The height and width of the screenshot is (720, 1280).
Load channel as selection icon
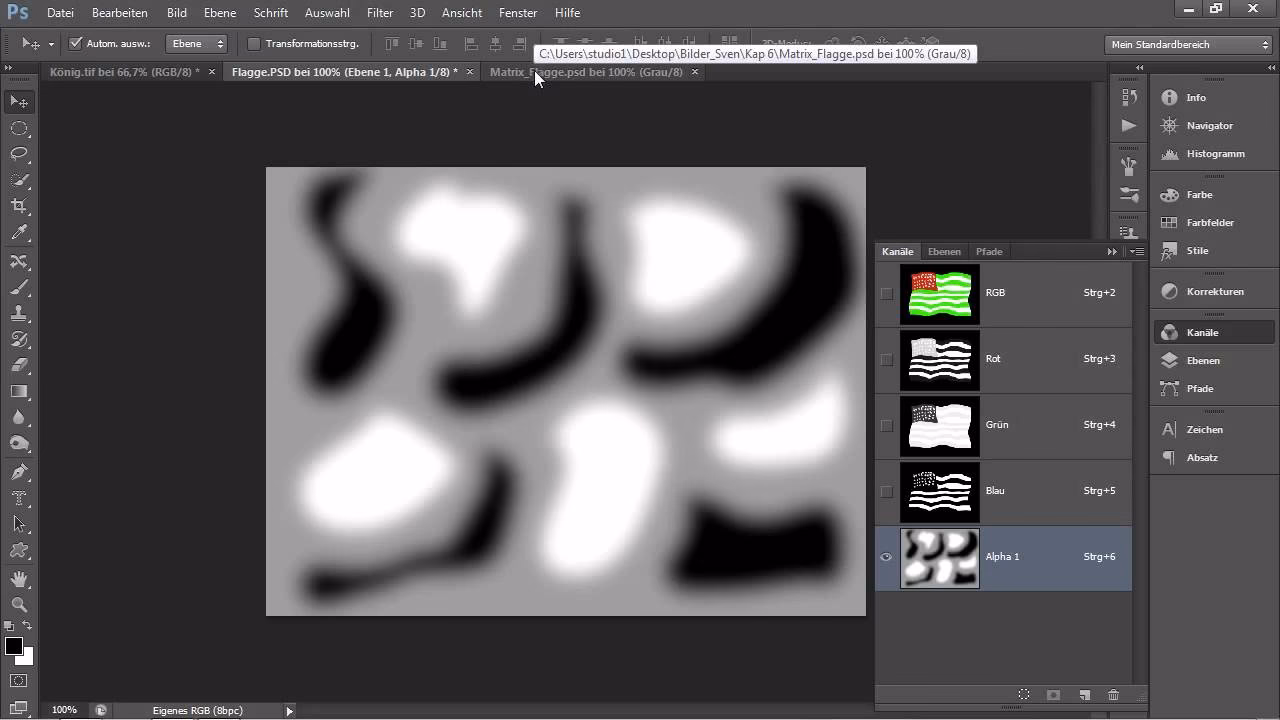1024,695
